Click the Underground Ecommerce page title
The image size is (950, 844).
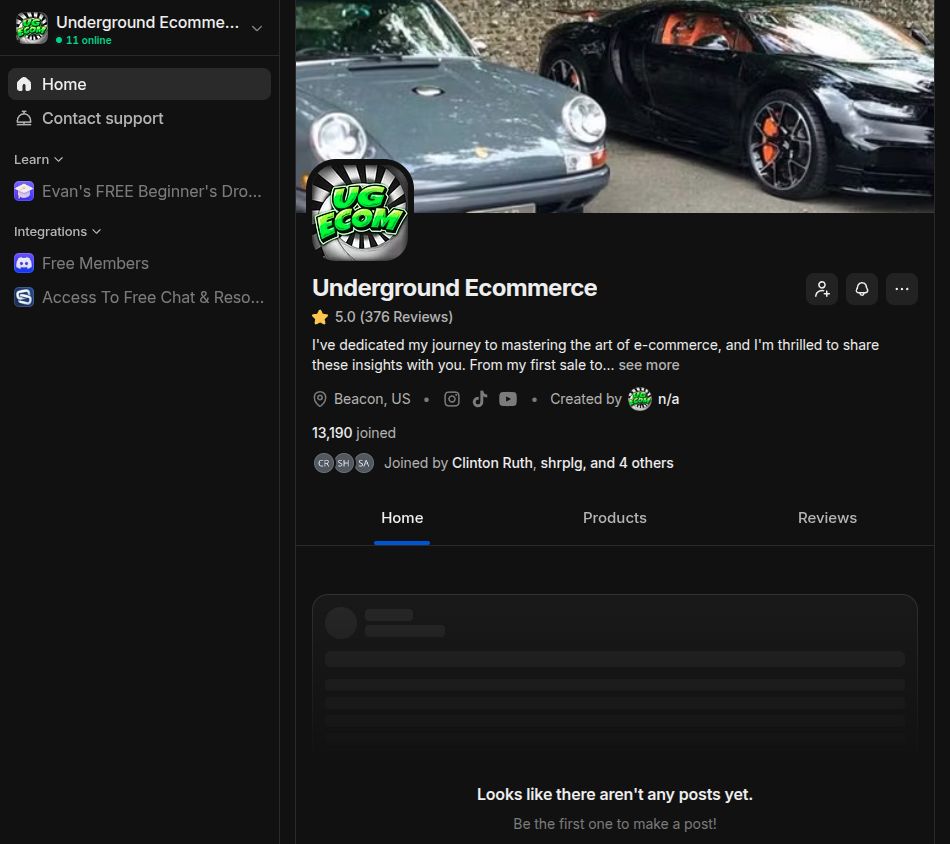tap(454, 288)
